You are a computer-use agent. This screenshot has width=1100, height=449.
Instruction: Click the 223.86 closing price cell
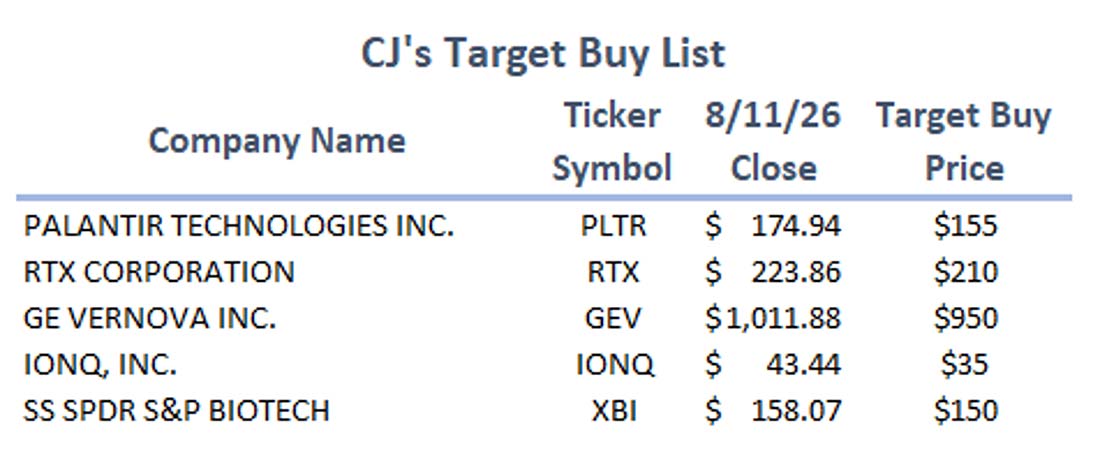[x=773, y=272]
